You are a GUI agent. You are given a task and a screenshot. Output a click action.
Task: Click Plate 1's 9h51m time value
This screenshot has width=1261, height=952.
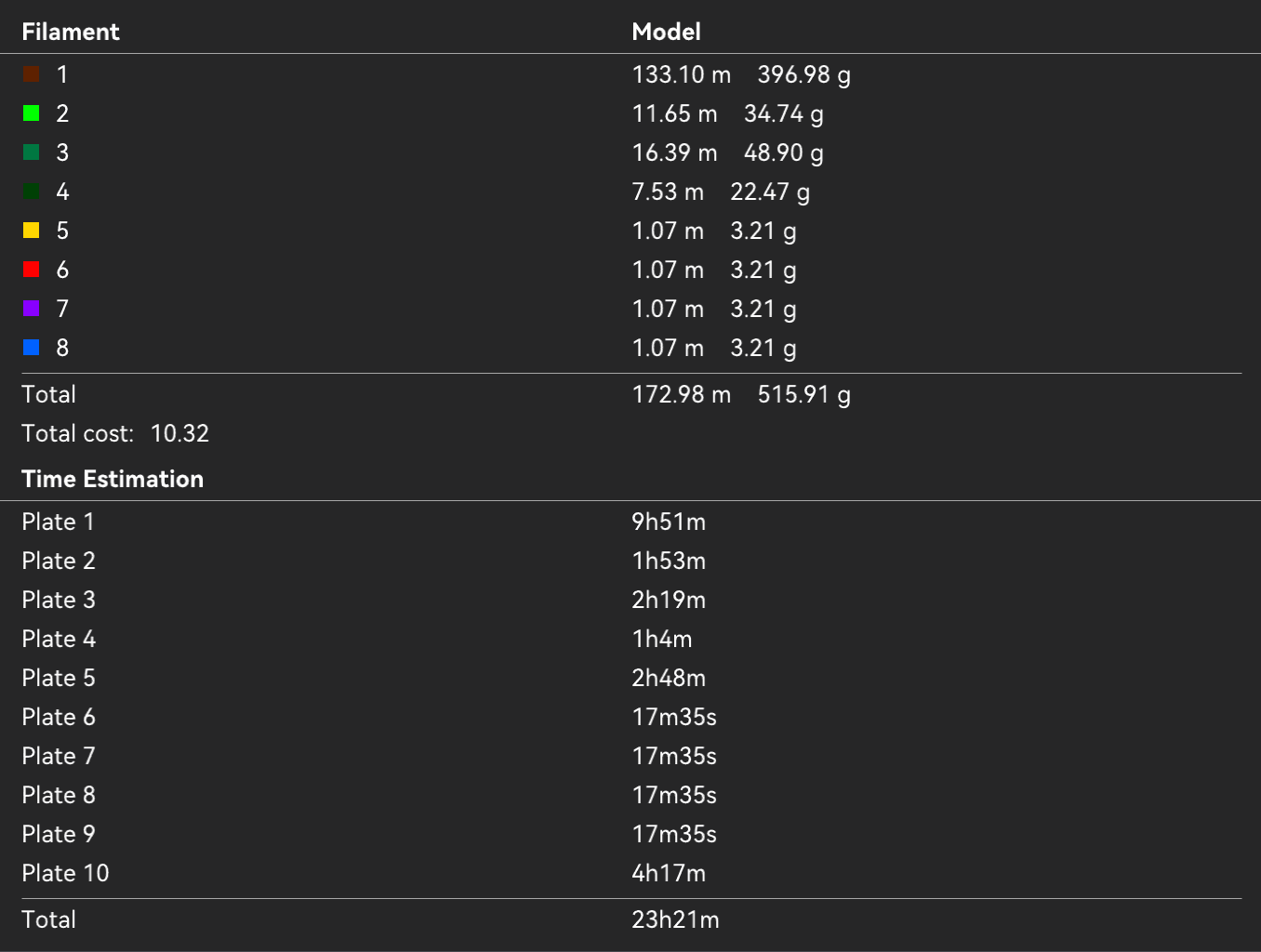(669, 522)
